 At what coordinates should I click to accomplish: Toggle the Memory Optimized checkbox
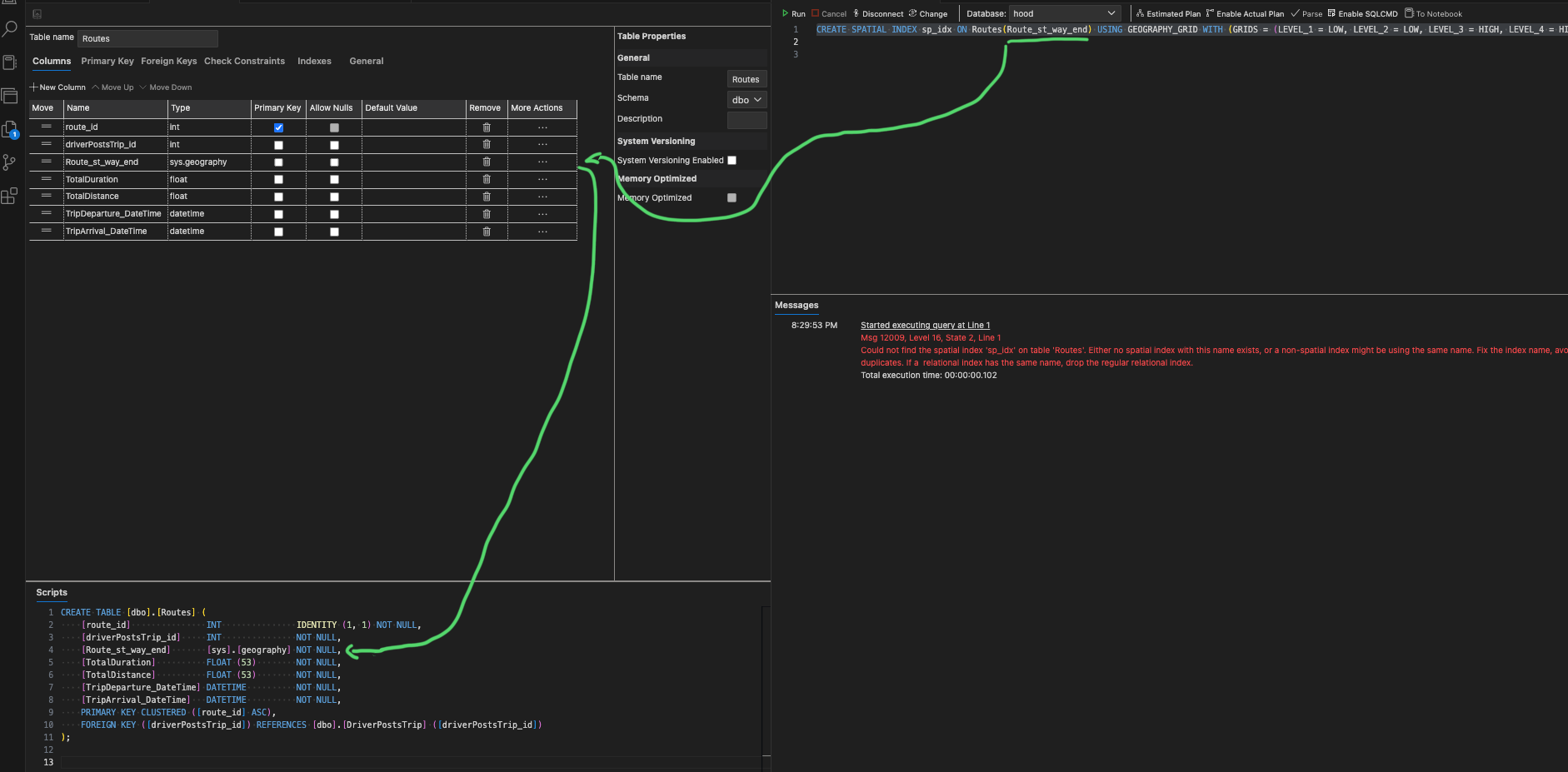[x=732, y=197]
